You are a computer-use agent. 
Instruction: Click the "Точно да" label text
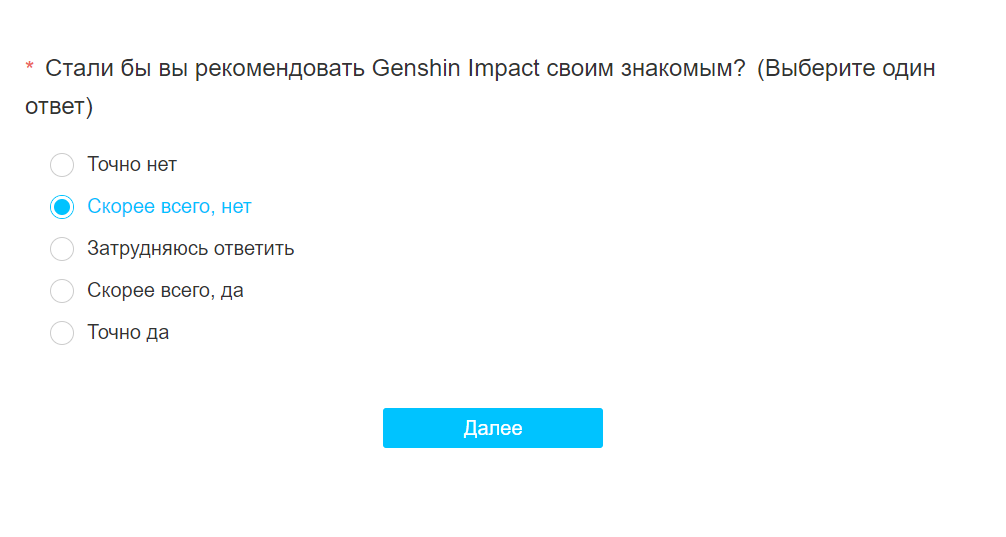128,333
